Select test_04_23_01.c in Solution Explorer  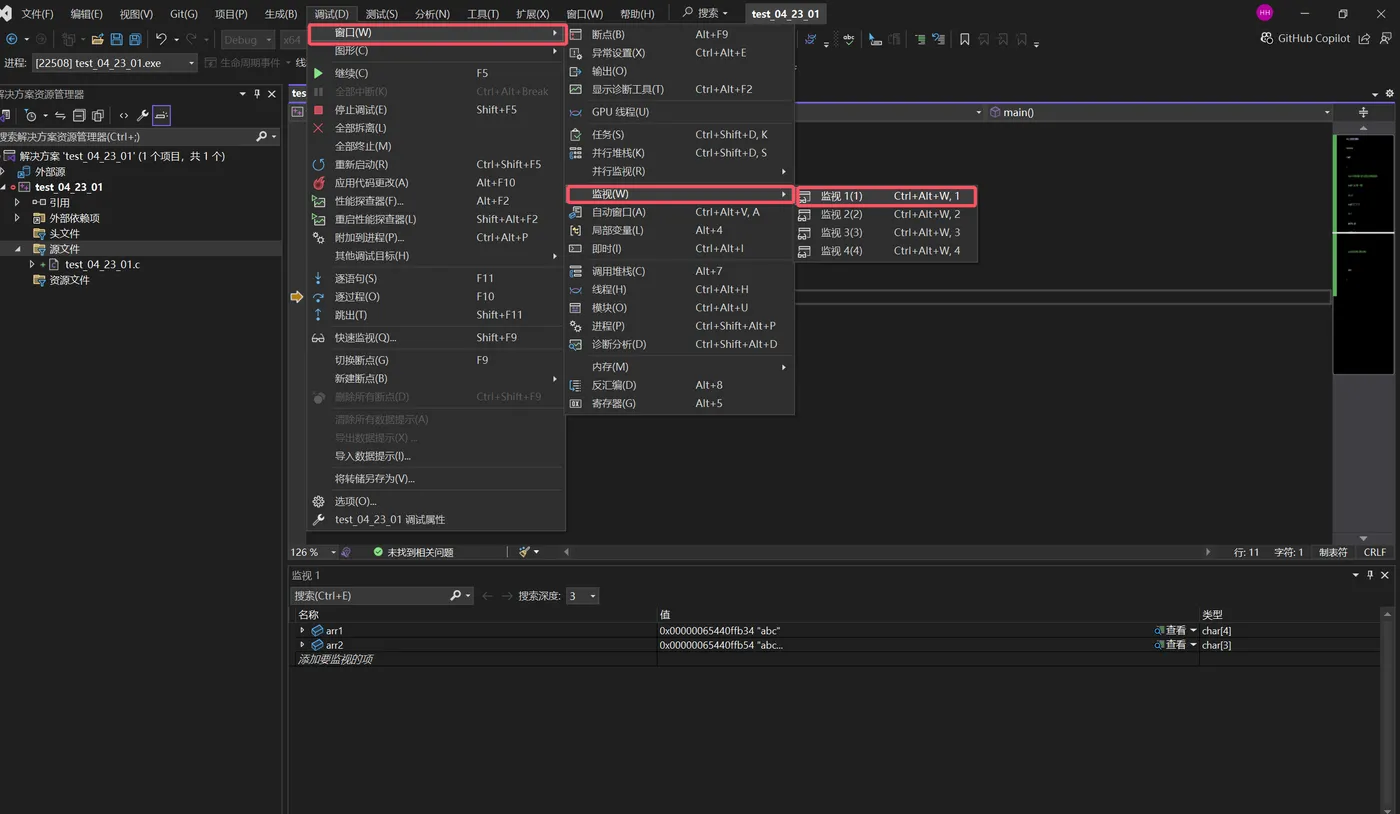click(x=102, y=265)
